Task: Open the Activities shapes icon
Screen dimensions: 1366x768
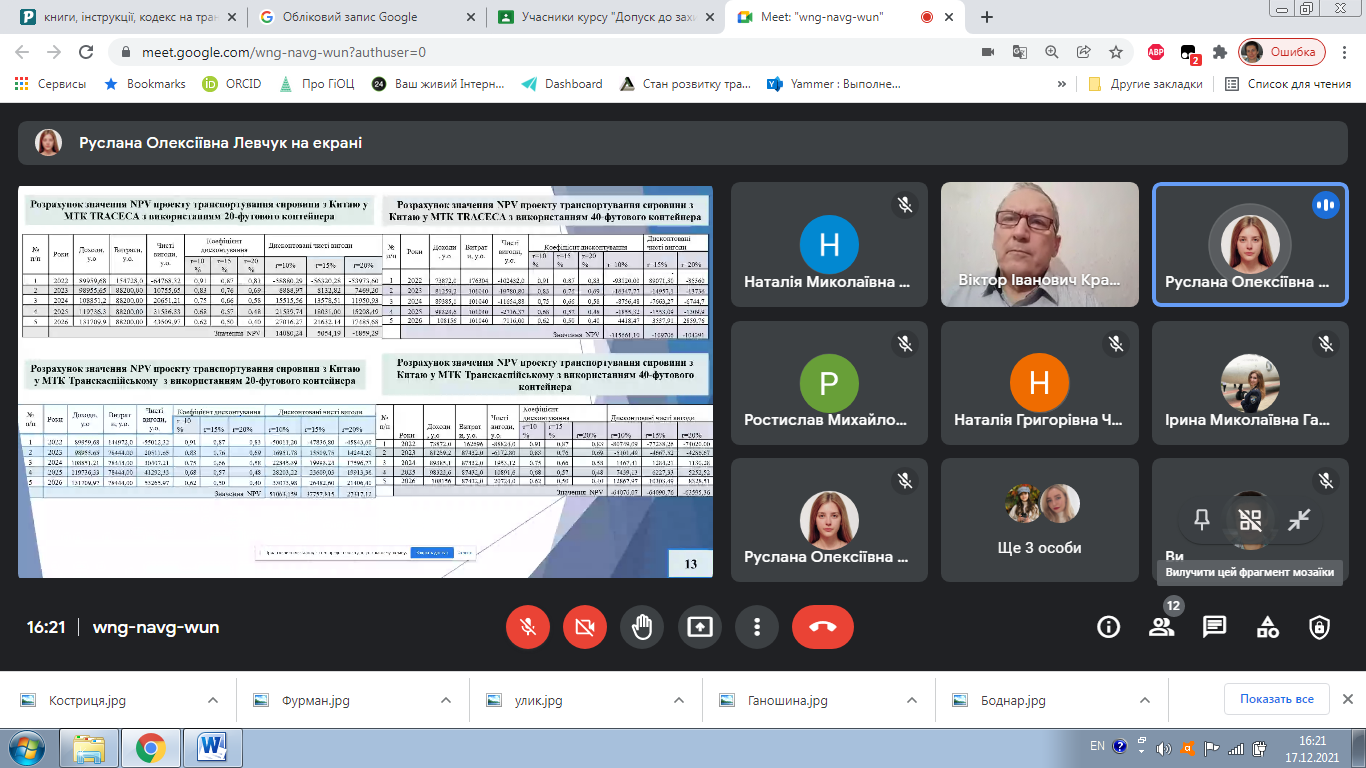Action: 1267,627
